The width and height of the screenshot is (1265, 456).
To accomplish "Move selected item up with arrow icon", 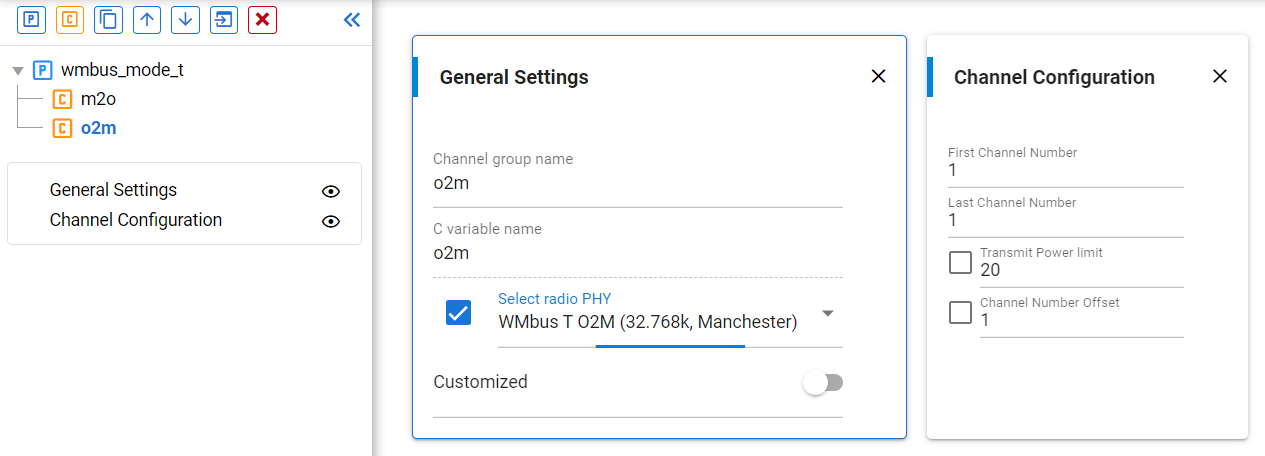I will click(x=147, y=20).
